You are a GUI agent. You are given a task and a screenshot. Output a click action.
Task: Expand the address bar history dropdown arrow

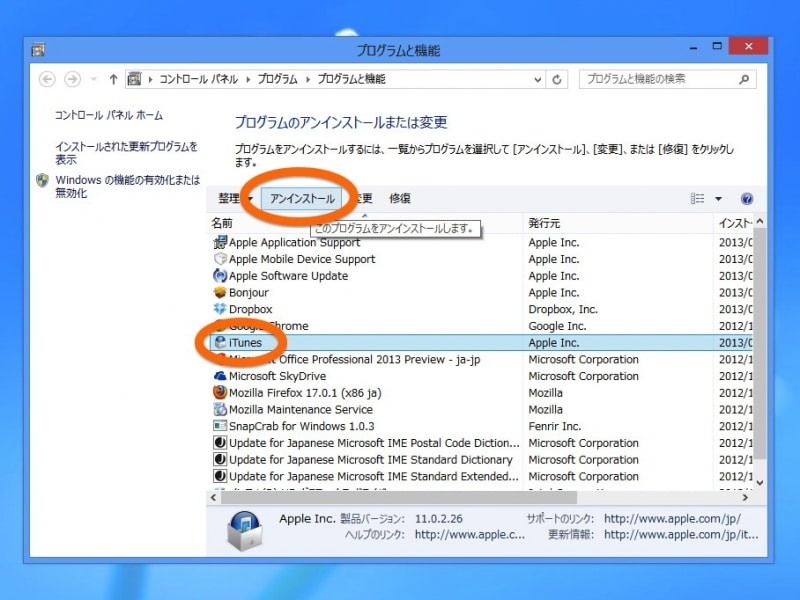point(538,79)
